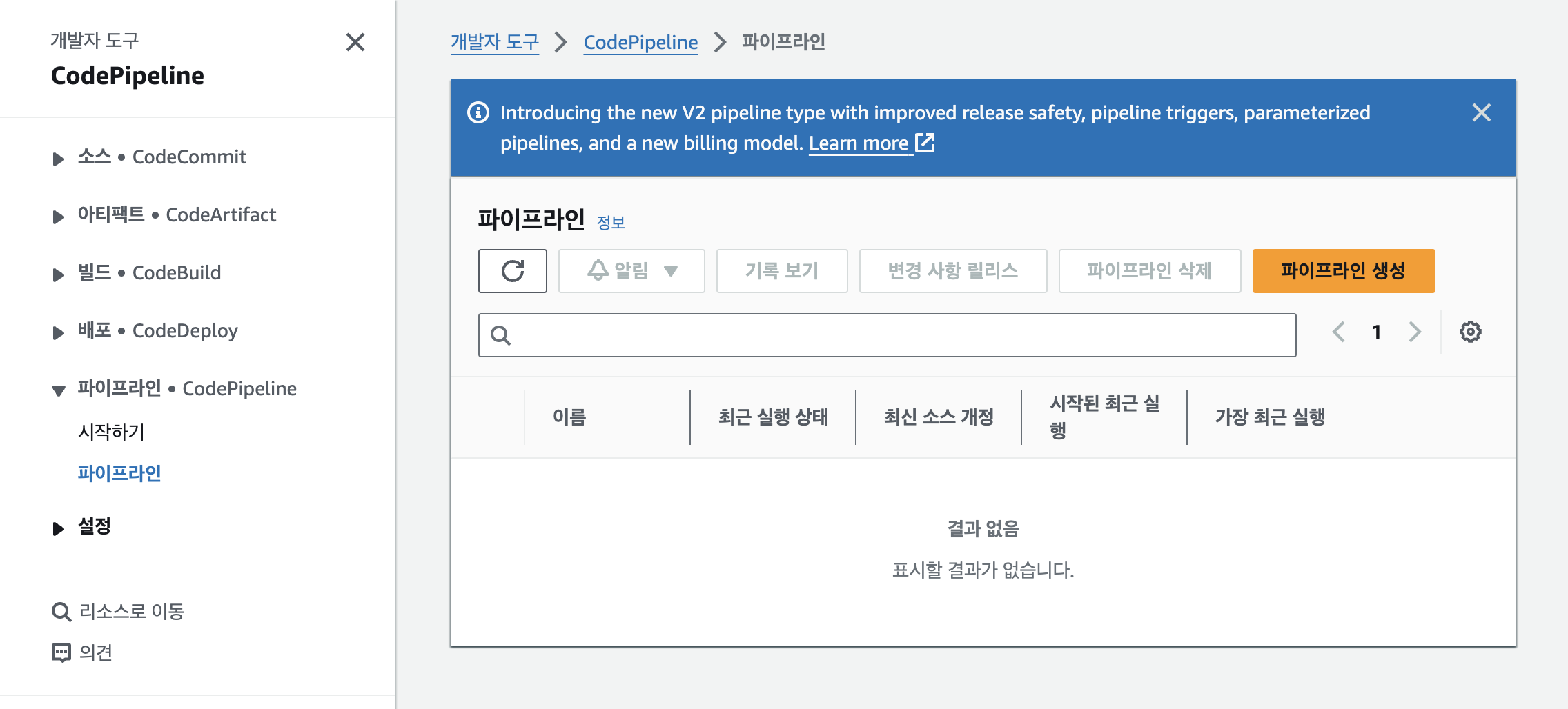Click 최근 실행 상태 column header
Viewport: 1568px width, 709px height.
[773, 417]
